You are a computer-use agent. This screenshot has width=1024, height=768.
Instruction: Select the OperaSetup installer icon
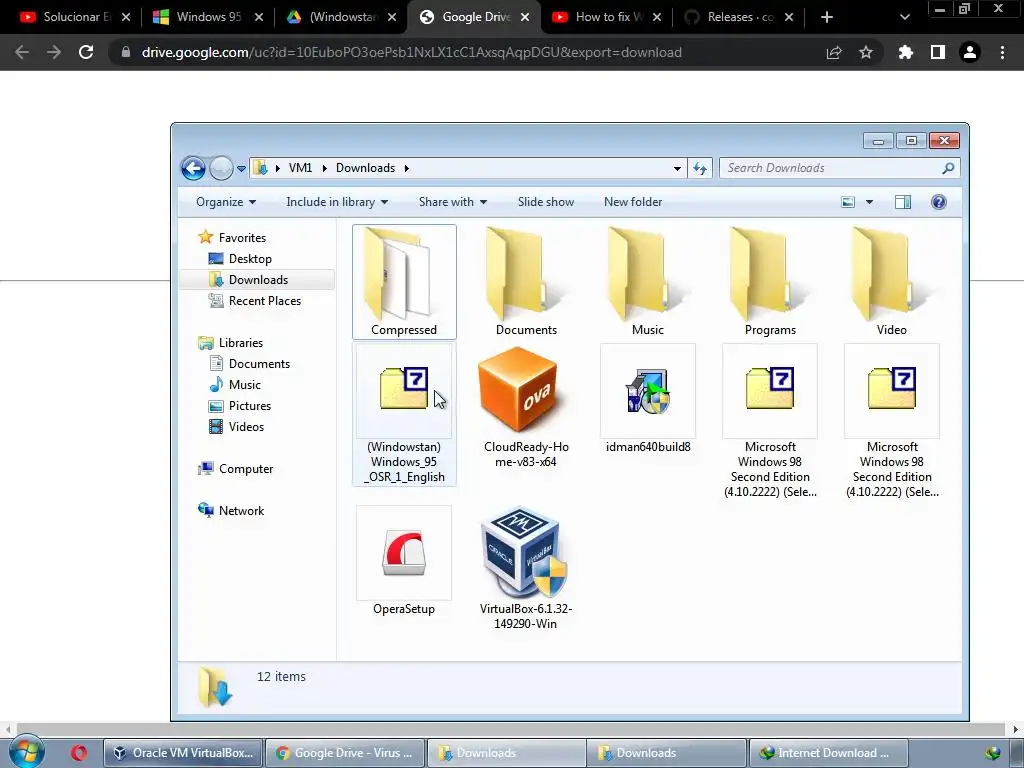404,552
